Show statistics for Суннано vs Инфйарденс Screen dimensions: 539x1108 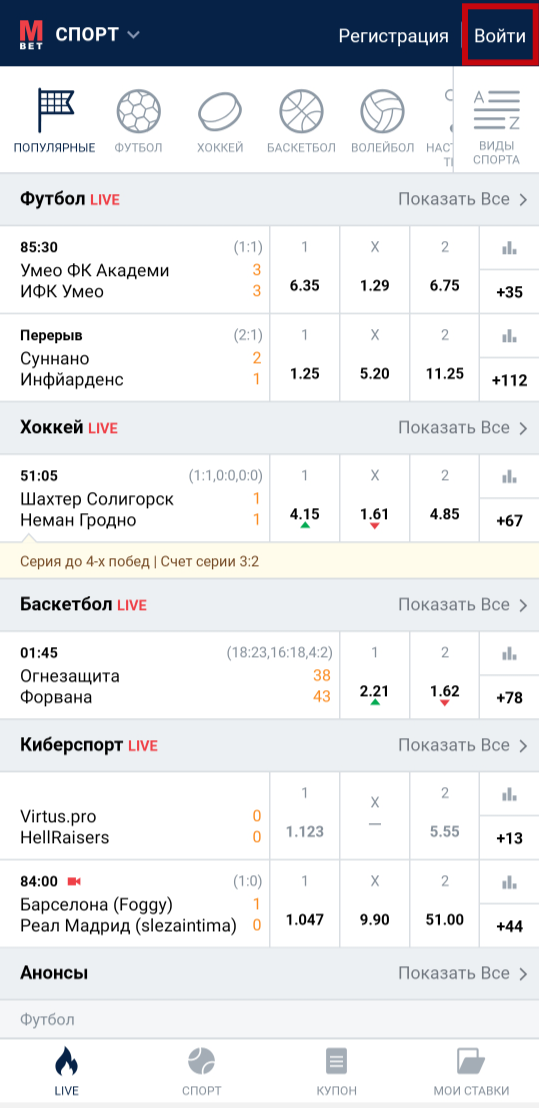coord(509,335)
